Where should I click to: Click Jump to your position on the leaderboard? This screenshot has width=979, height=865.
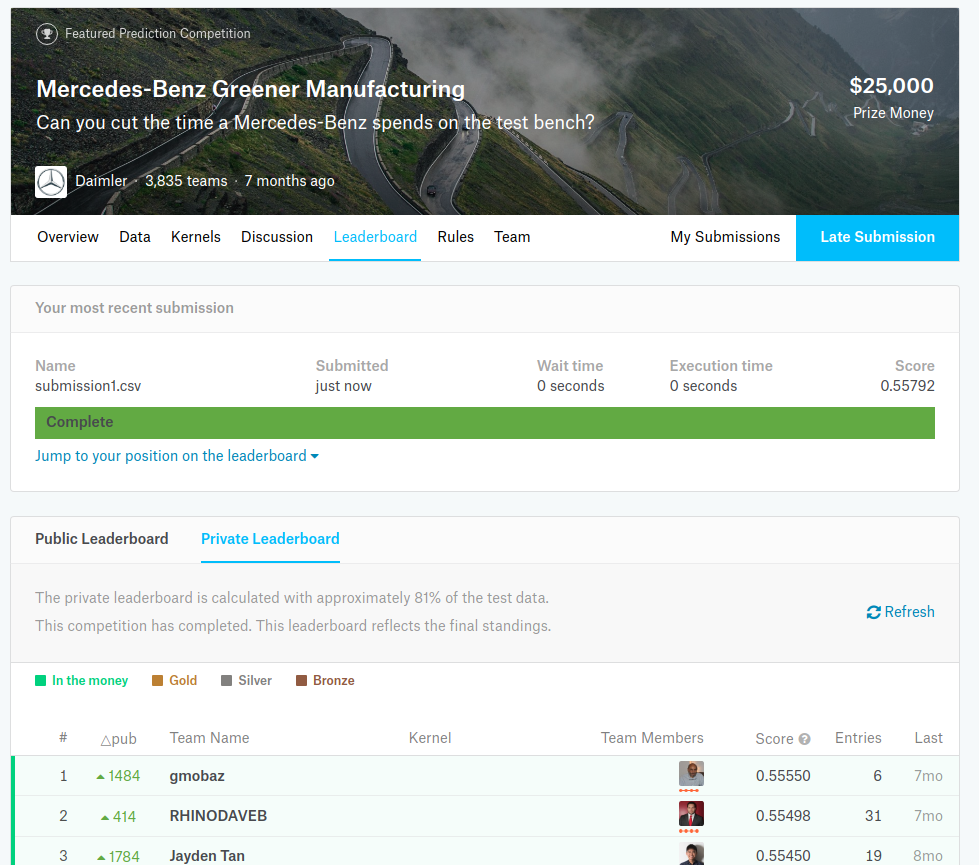point(170,456)
